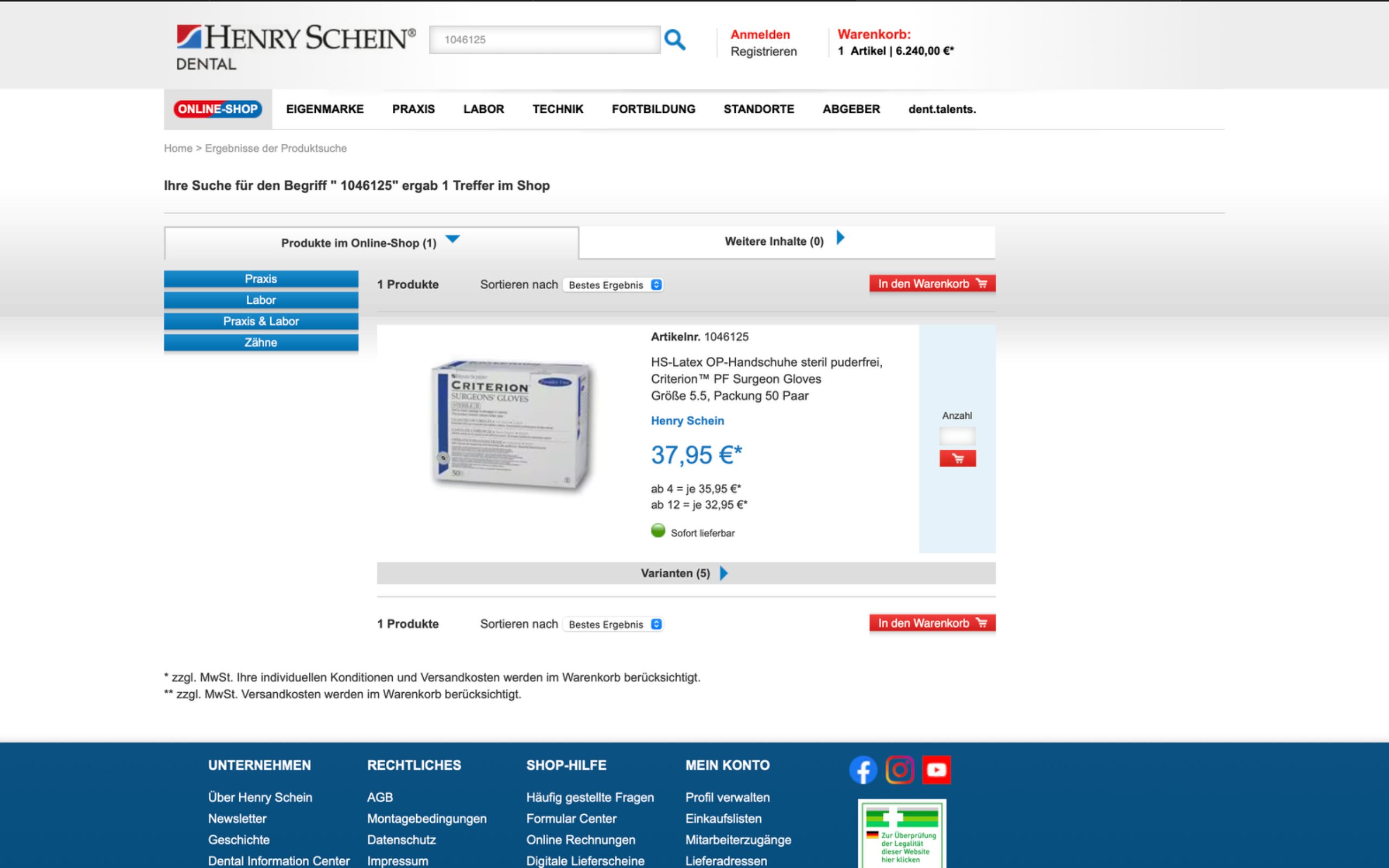Open Impressum footer link
This screenshot has height=868, width=1389.
[x=397, y=860]
